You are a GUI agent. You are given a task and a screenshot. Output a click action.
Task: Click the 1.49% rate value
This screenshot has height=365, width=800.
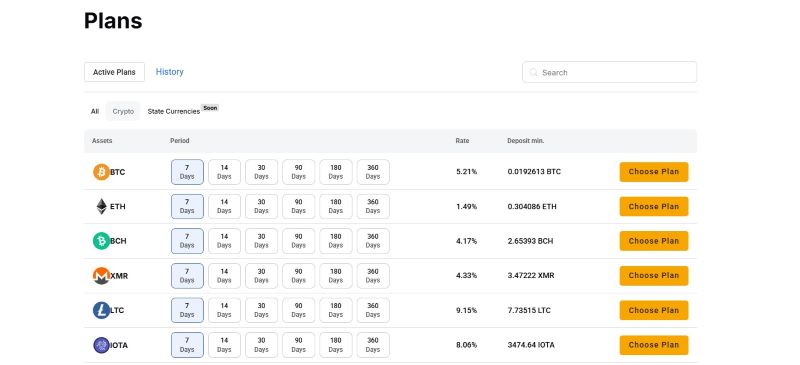pos(466,206)
